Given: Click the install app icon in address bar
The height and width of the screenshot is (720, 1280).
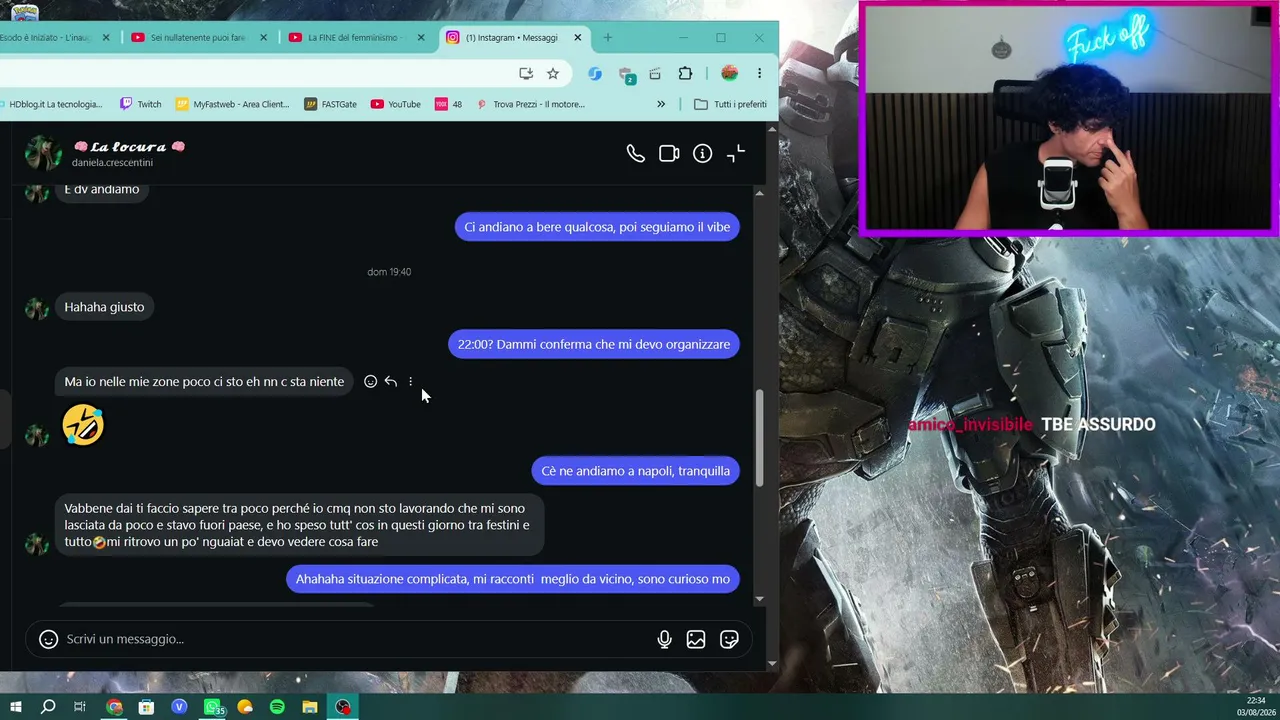Looking at the screenshot, I should click(526, 73).
